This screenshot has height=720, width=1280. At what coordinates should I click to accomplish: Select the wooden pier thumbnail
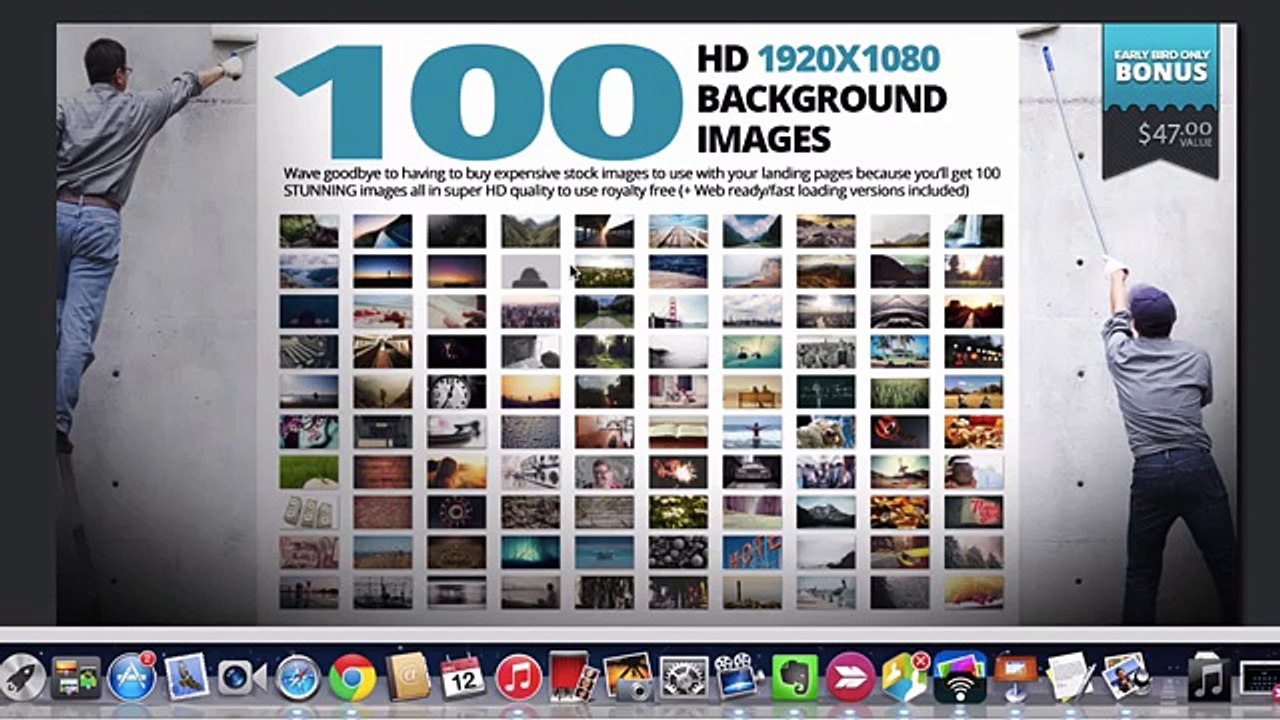tap(678, 231)
